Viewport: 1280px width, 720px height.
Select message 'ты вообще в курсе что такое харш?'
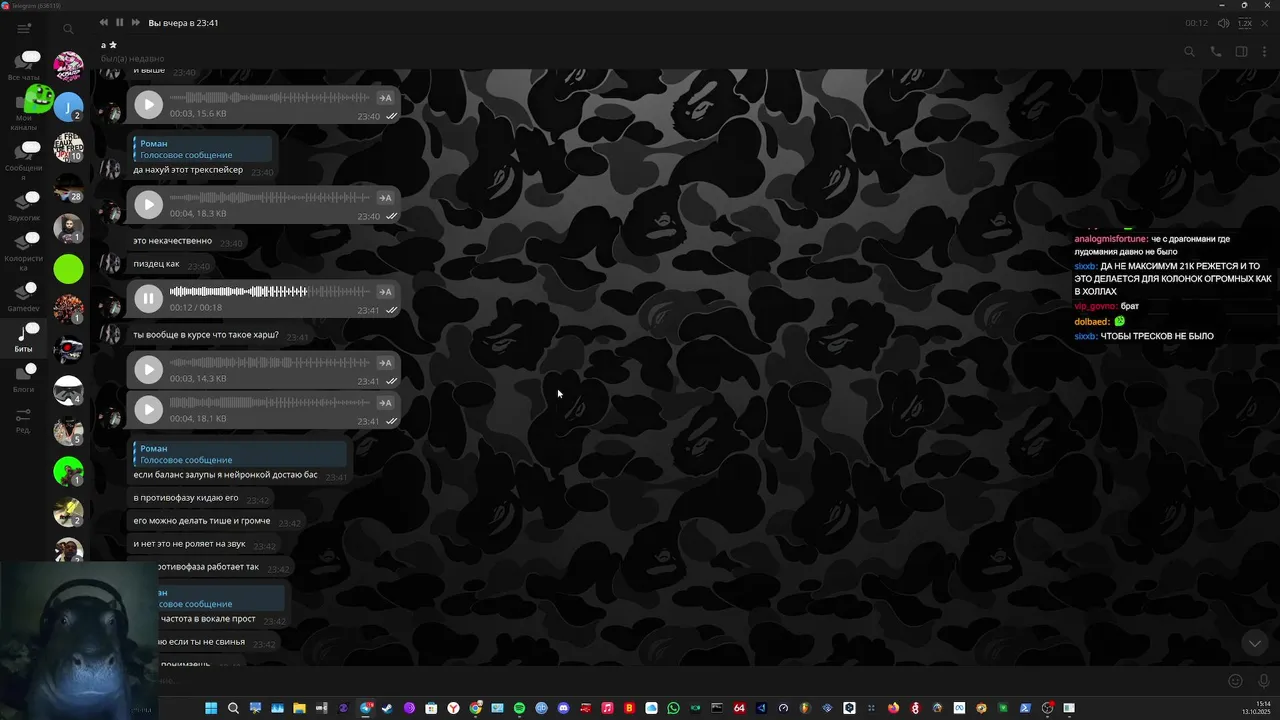coord(206,335)
